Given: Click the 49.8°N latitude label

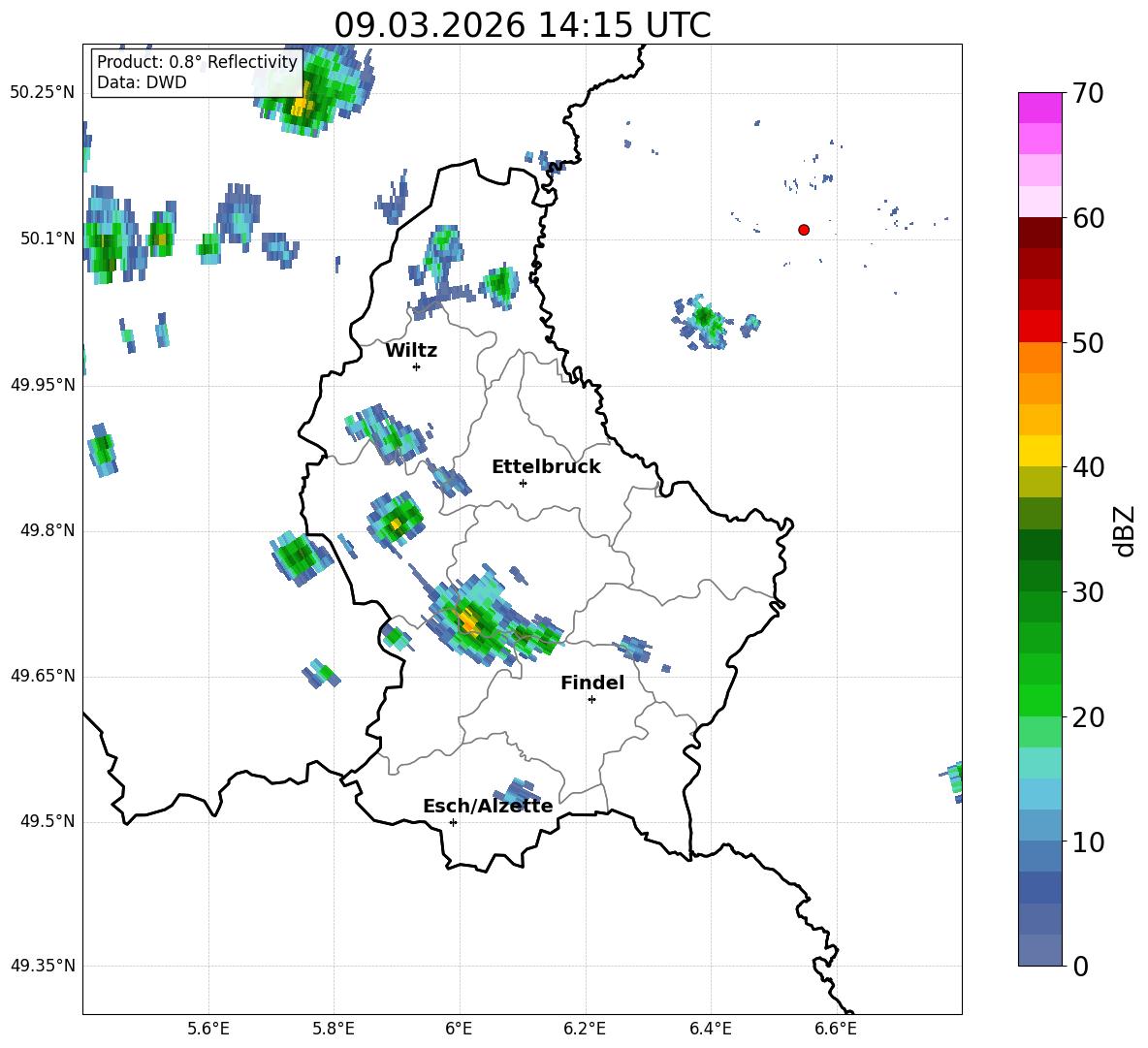Looking at the screenshot, I should 48,530.
